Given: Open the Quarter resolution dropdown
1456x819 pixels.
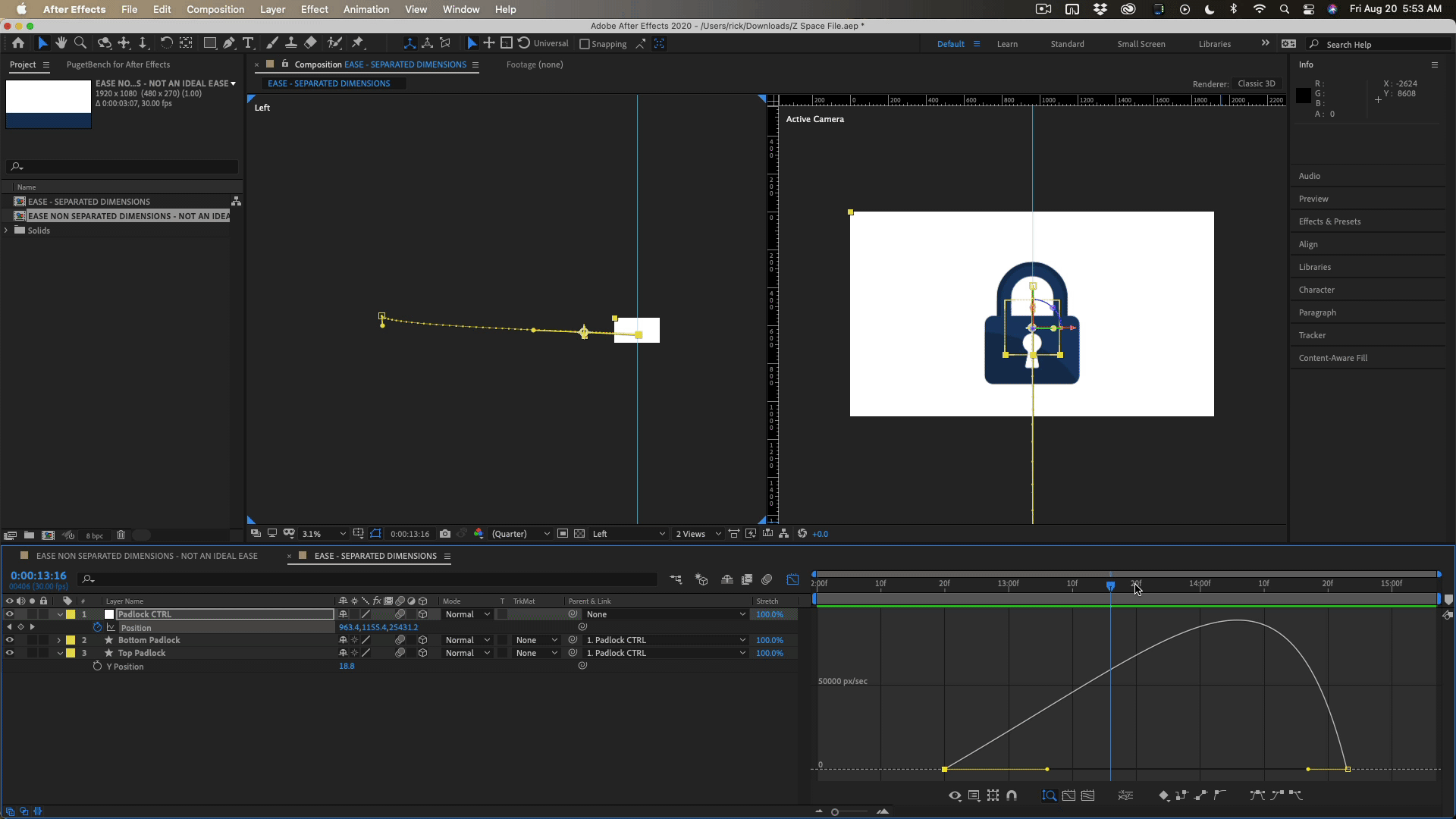Looking at the screenshot, I should pyautogui.click(x=520, y=534).
